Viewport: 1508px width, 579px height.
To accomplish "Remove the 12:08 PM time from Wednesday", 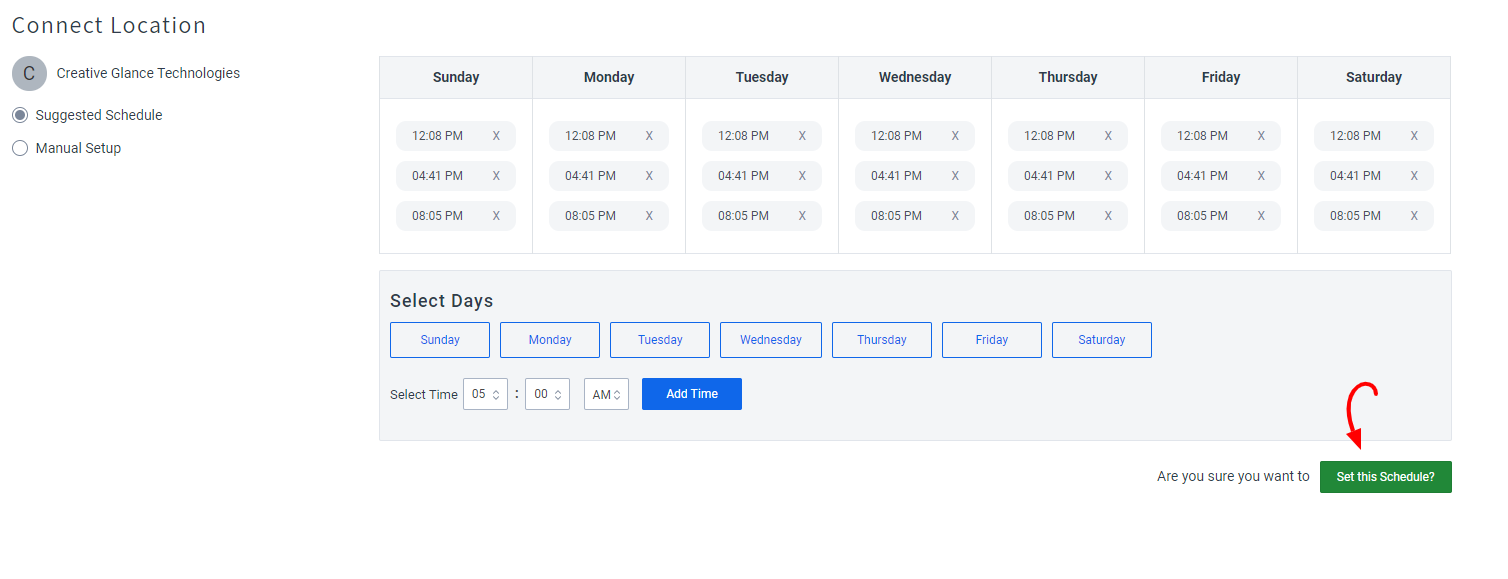I will click(955, 135).
